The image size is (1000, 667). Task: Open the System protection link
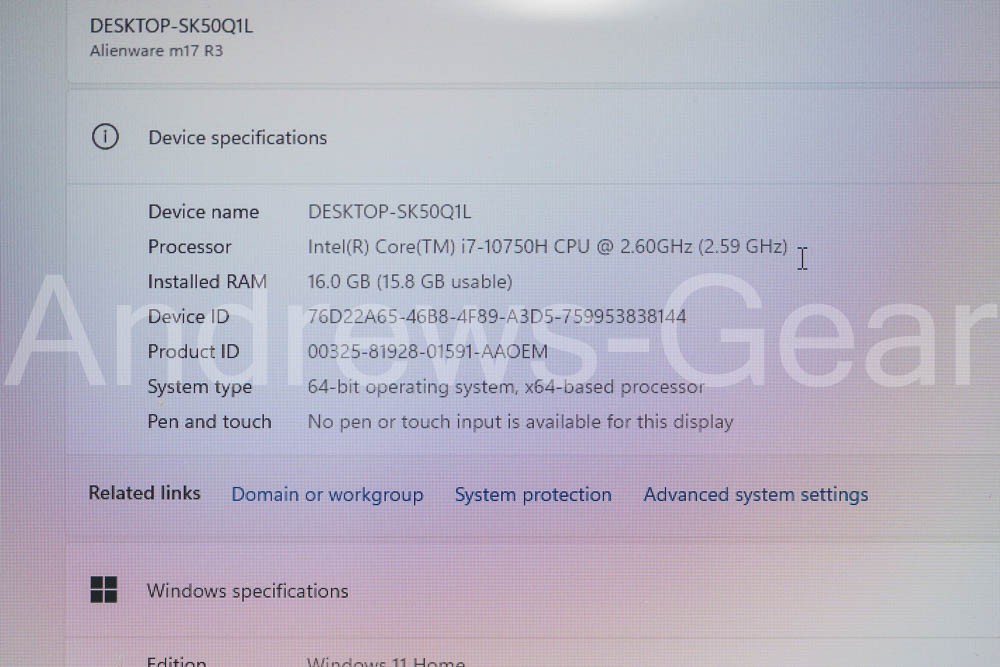click(533, 495)
